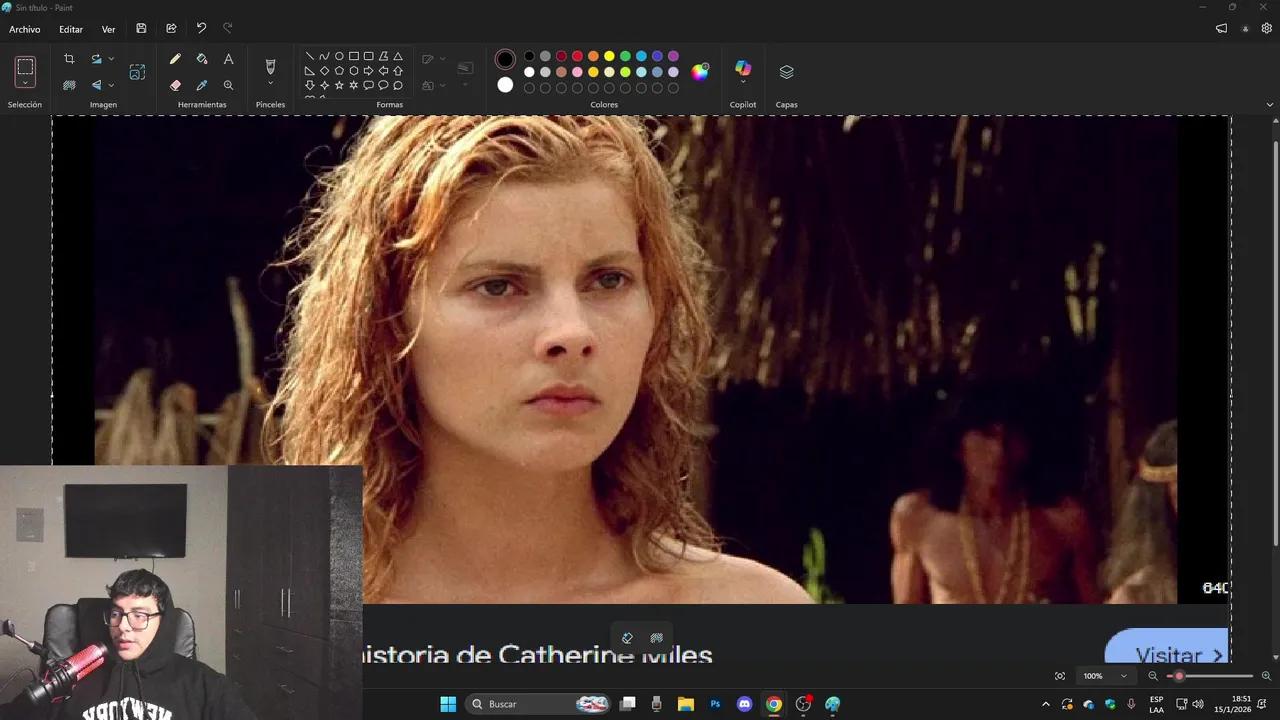1280x720 pixels.
Task: Select the Magnifier tool
Action: [x=228, y=85]
